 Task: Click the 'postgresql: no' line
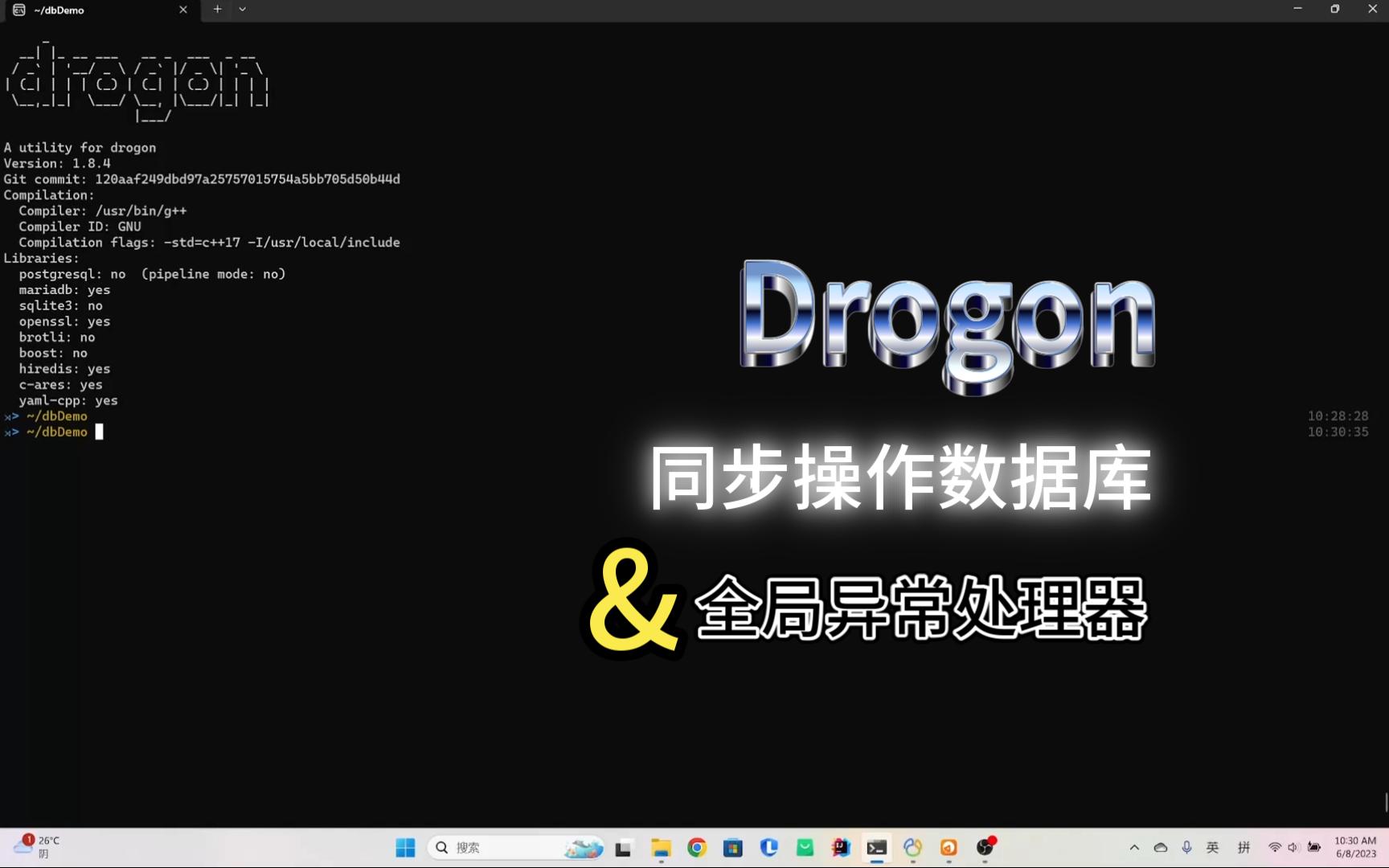153,274
